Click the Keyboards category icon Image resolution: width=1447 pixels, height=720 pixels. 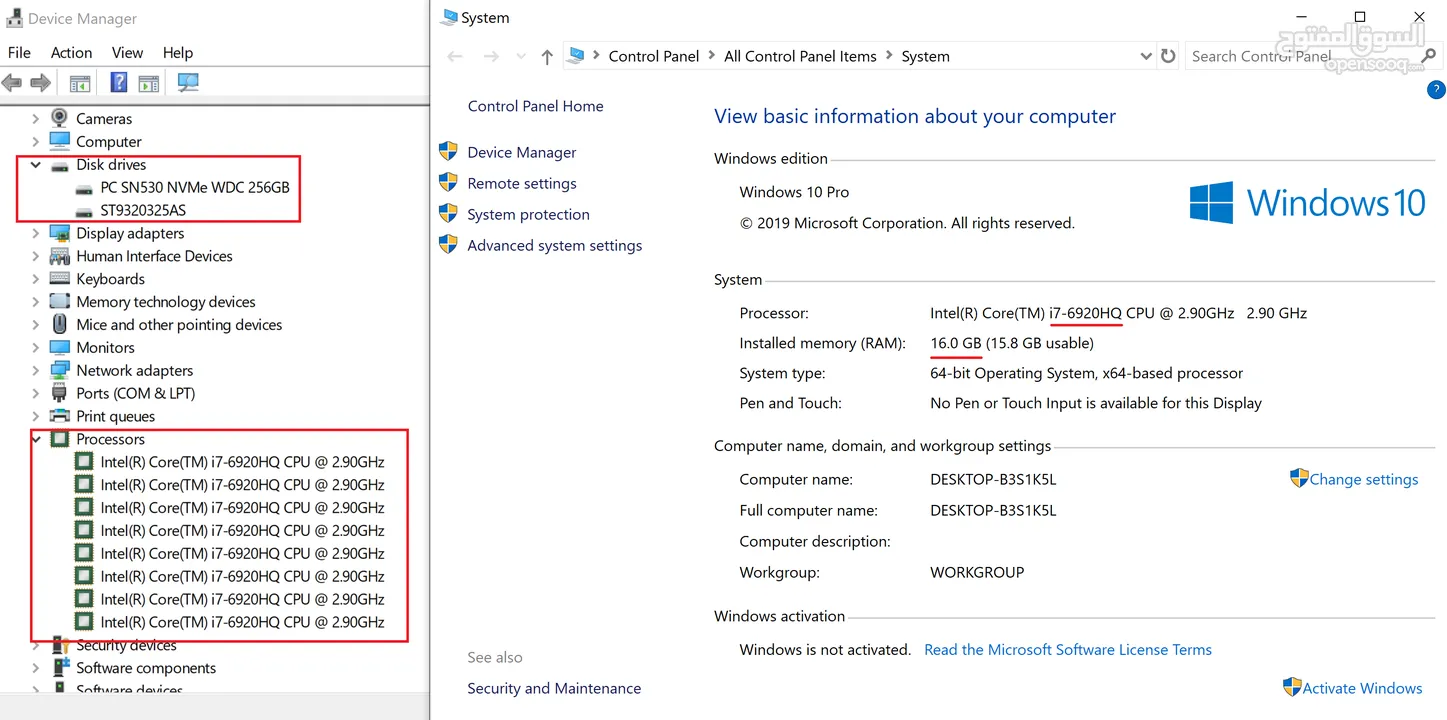pyautogui.click(x=60, y=279)
